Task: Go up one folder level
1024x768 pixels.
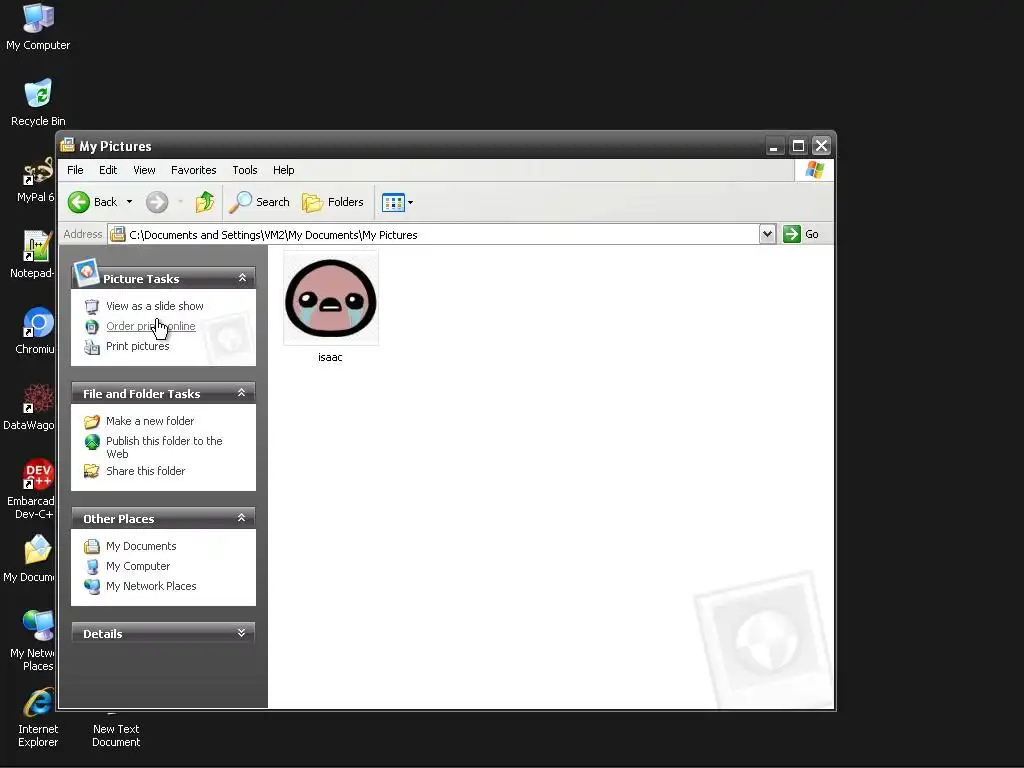Action: [x=204, y=202]
